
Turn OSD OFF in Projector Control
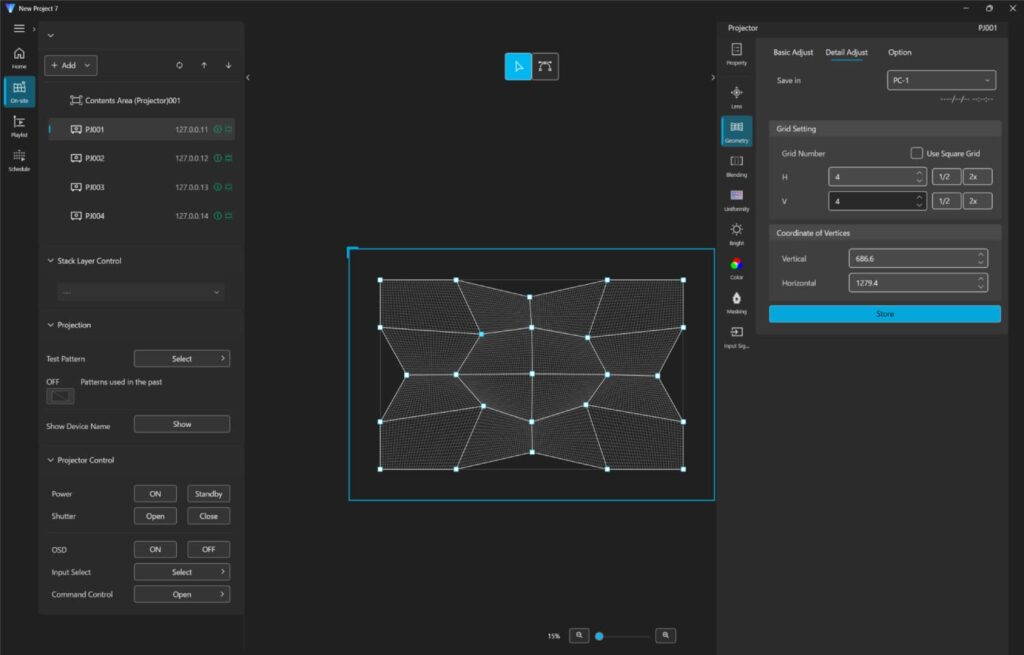208,548
